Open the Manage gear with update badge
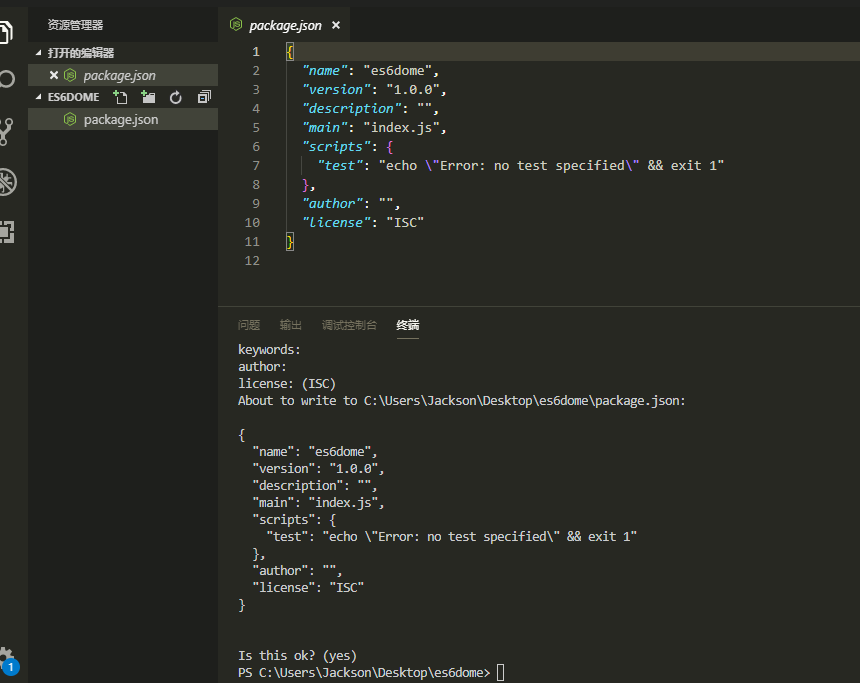The image size is (860, 683). click(8, 661)
